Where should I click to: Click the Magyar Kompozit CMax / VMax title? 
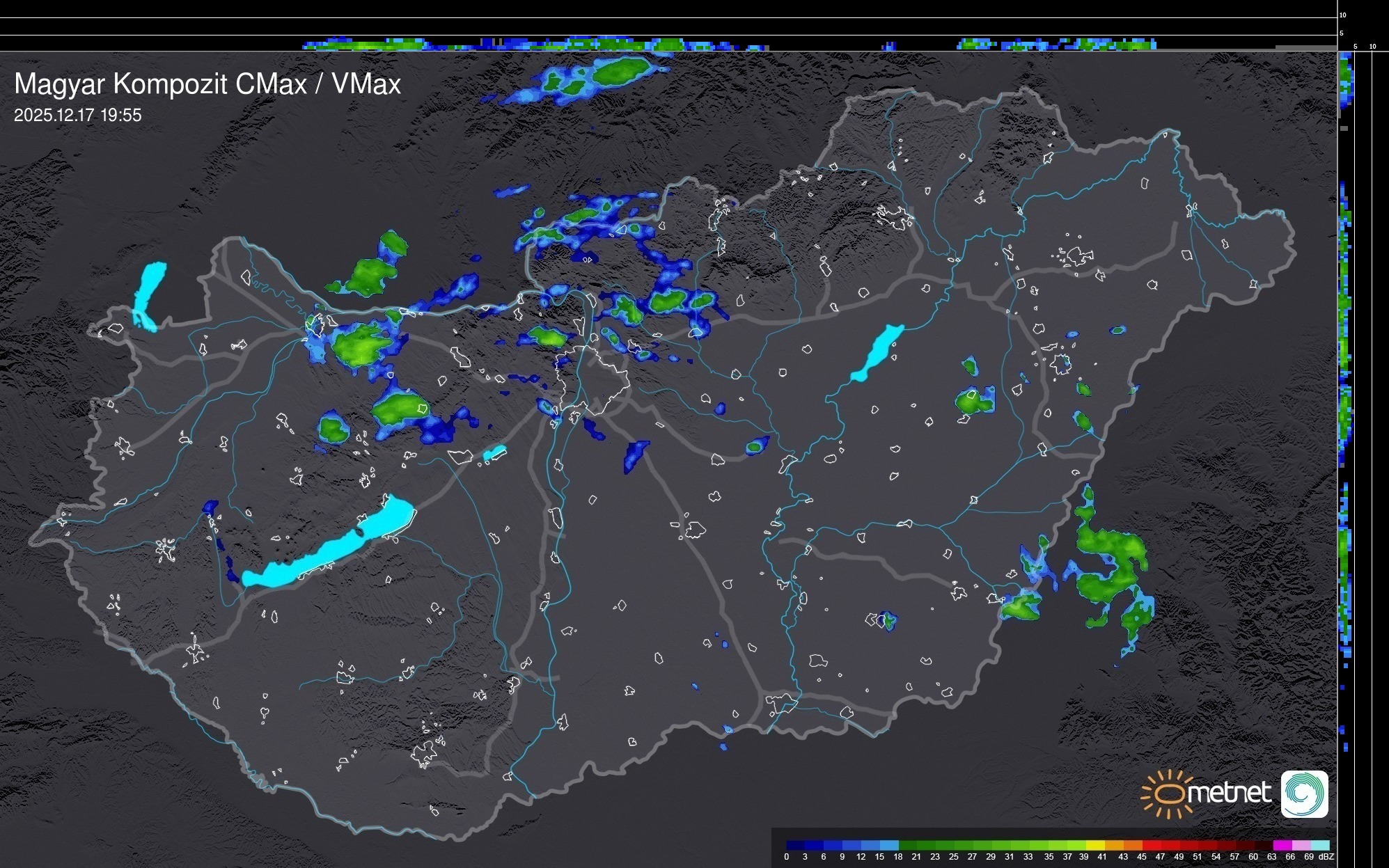coord(207,84)
